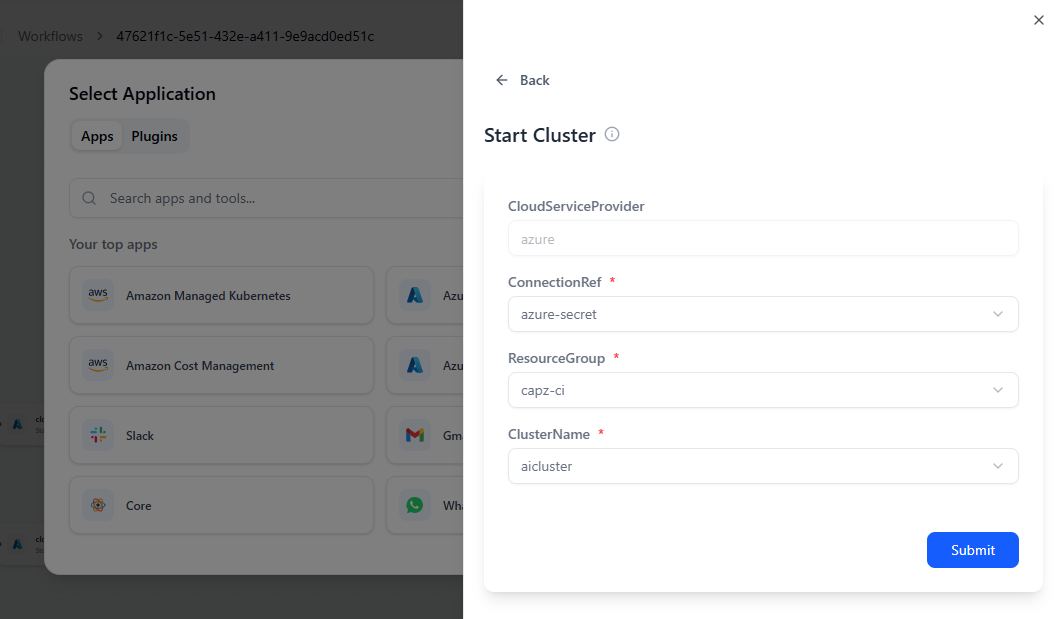This screenshot has width=1063, height=619.
Task: Click the magnifier icon in the search box
Action: point(90,198)
